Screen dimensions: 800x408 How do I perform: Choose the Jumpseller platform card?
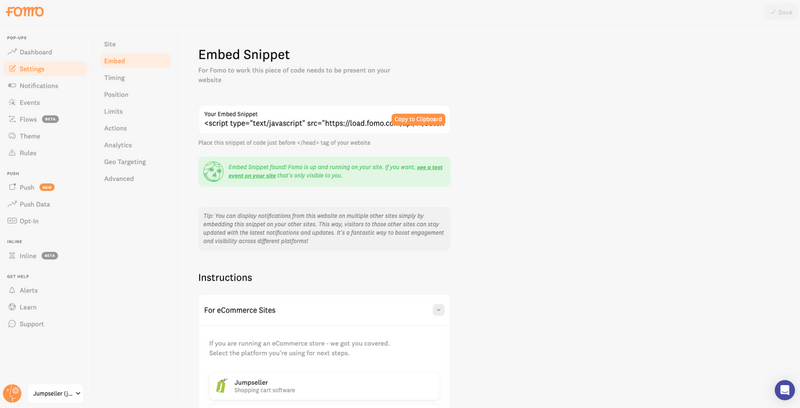coord(324,386)
